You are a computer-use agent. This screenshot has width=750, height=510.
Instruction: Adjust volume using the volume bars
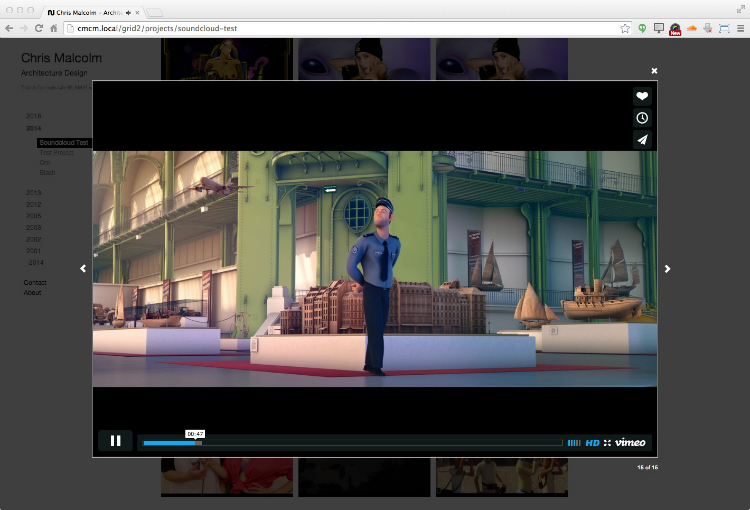[574, 442]
